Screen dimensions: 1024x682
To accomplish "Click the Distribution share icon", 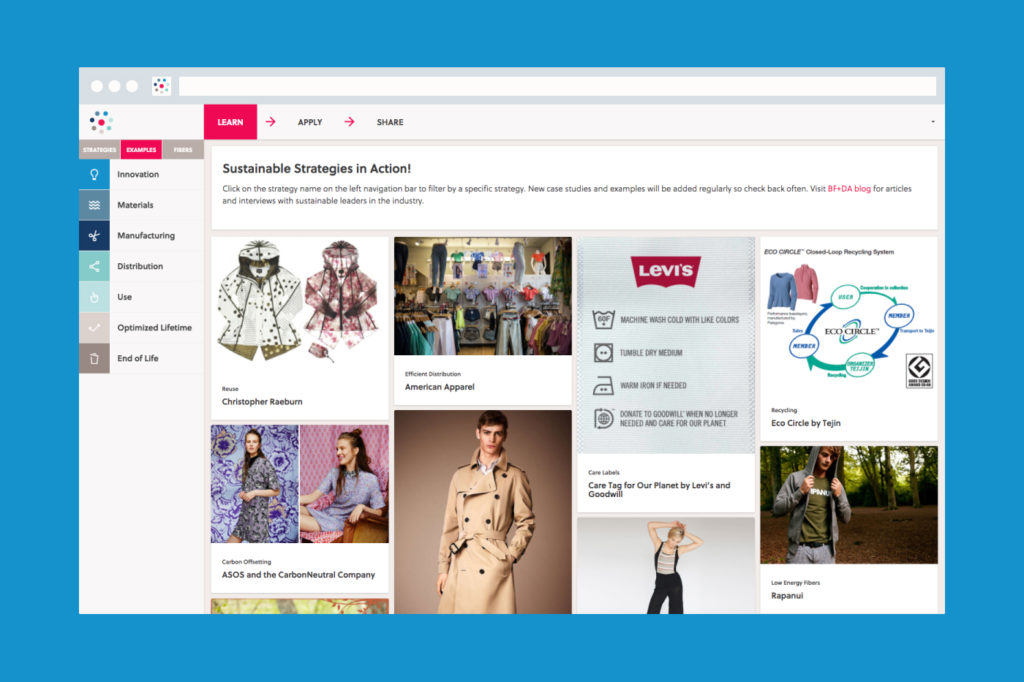I will click(x=94, y=267).
